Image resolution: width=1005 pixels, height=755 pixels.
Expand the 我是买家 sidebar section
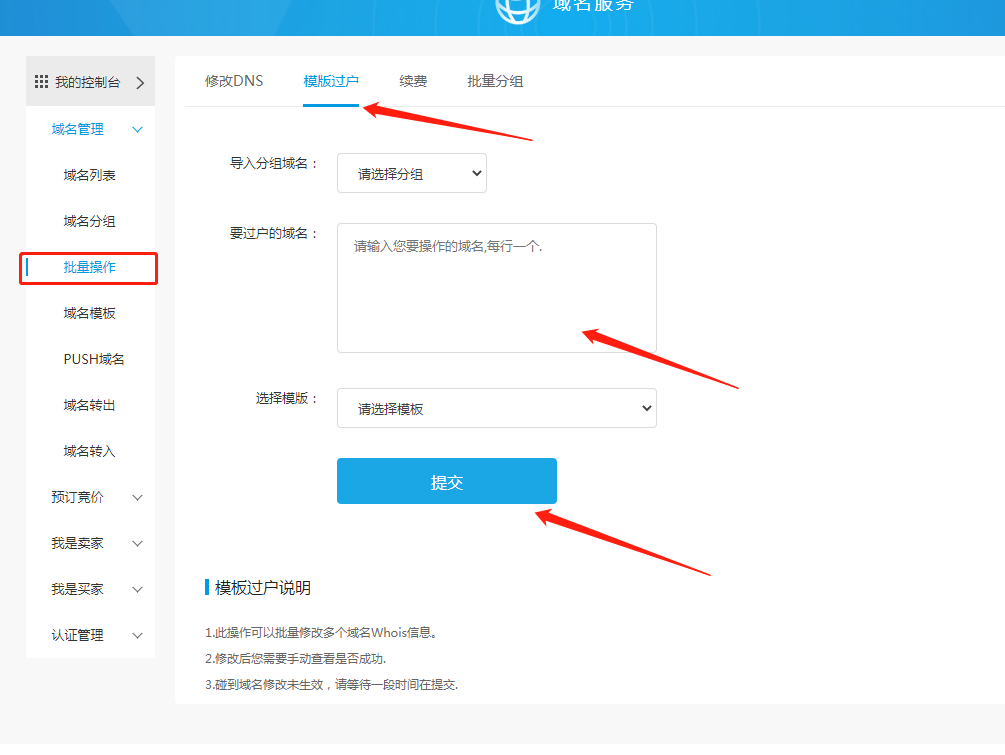click(138, 589)
